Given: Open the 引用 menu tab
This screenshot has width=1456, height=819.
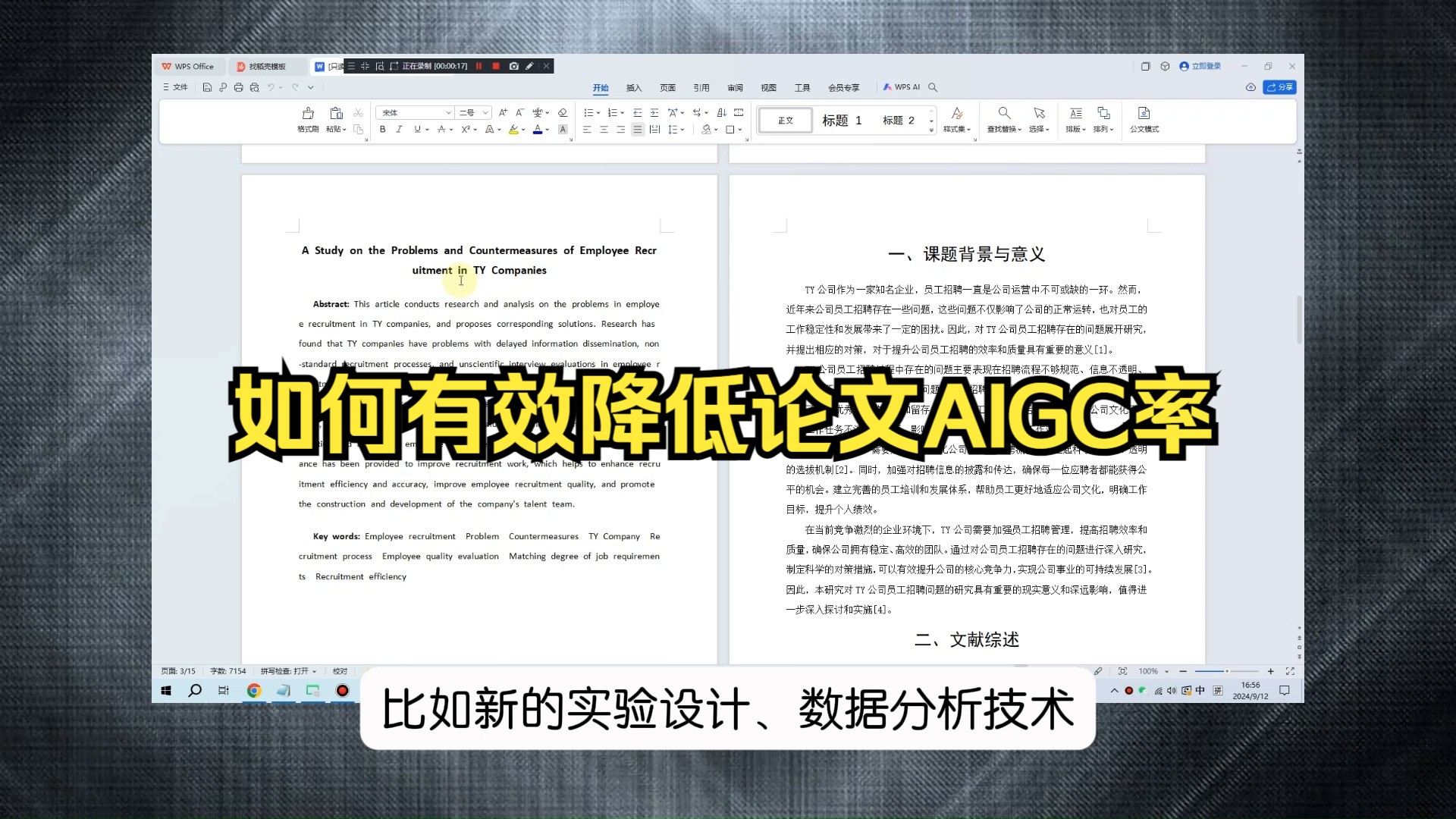Looking at the screenshot, I should click(x=701, y=87).
